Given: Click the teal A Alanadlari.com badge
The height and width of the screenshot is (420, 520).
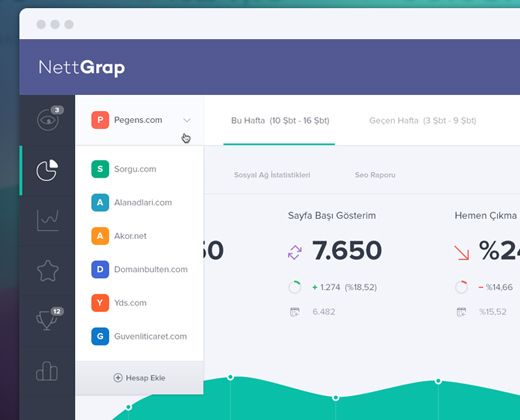Looking at the screenshot, I should coord(100,202).
